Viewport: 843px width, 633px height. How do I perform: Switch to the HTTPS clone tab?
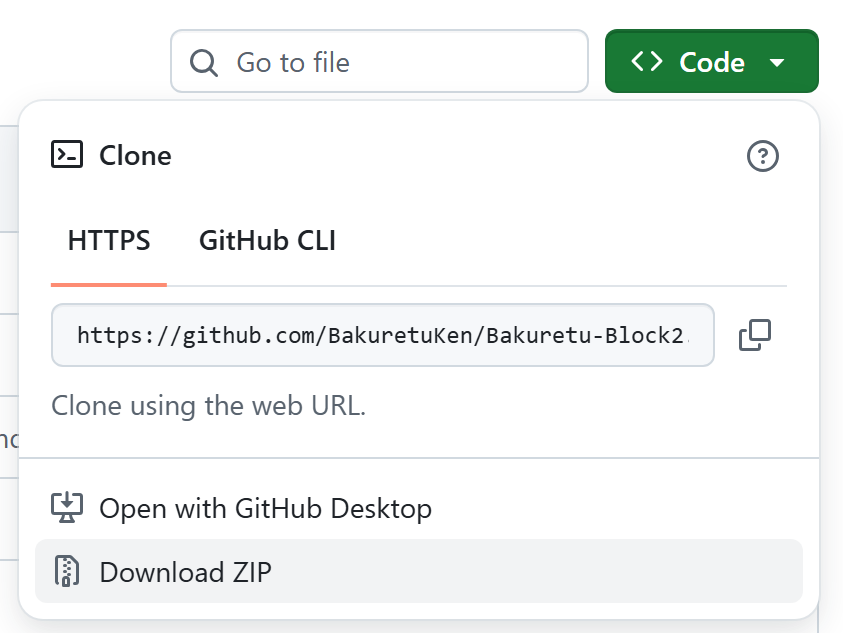(109, 241)
